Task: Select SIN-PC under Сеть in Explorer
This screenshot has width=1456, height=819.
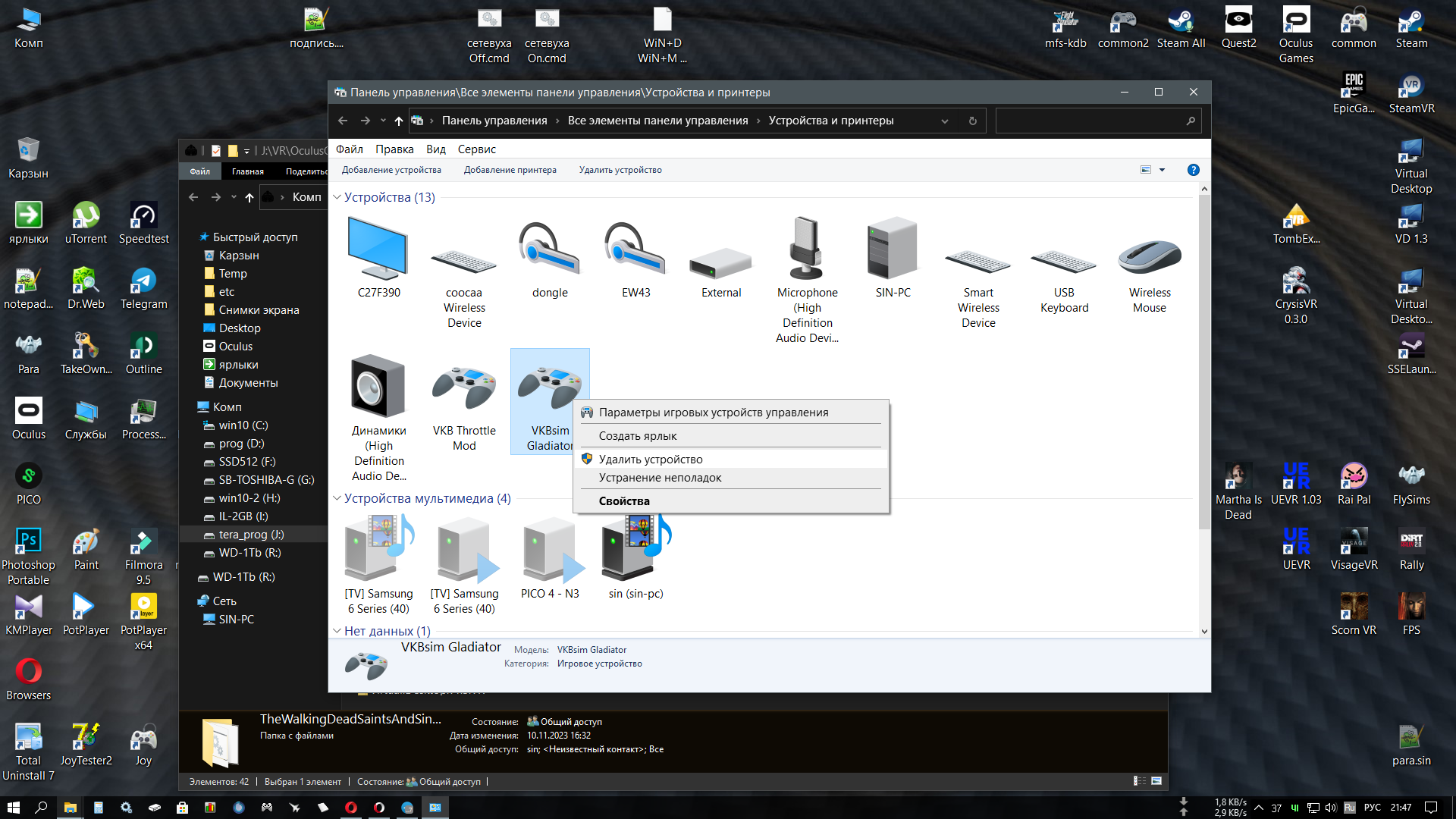Action: tap(236, 620)
